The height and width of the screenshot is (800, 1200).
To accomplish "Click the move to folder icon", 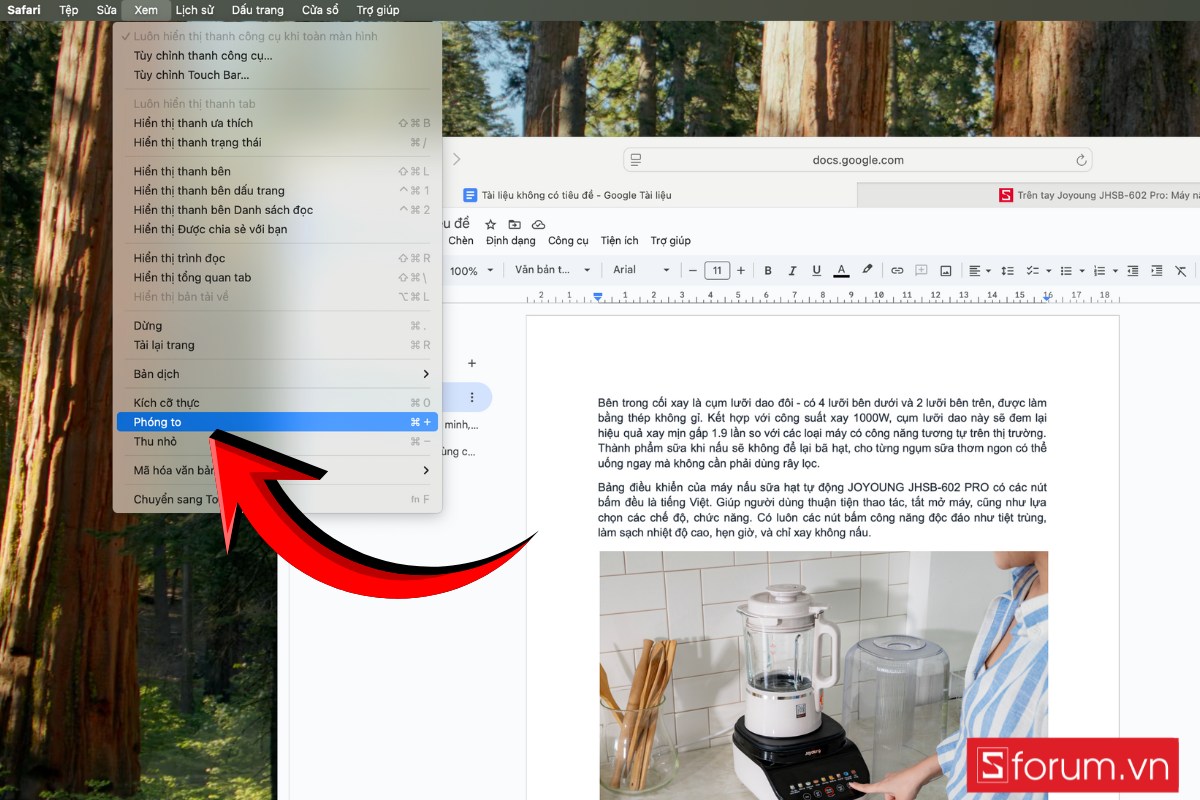I will click(x=514, y=224).
